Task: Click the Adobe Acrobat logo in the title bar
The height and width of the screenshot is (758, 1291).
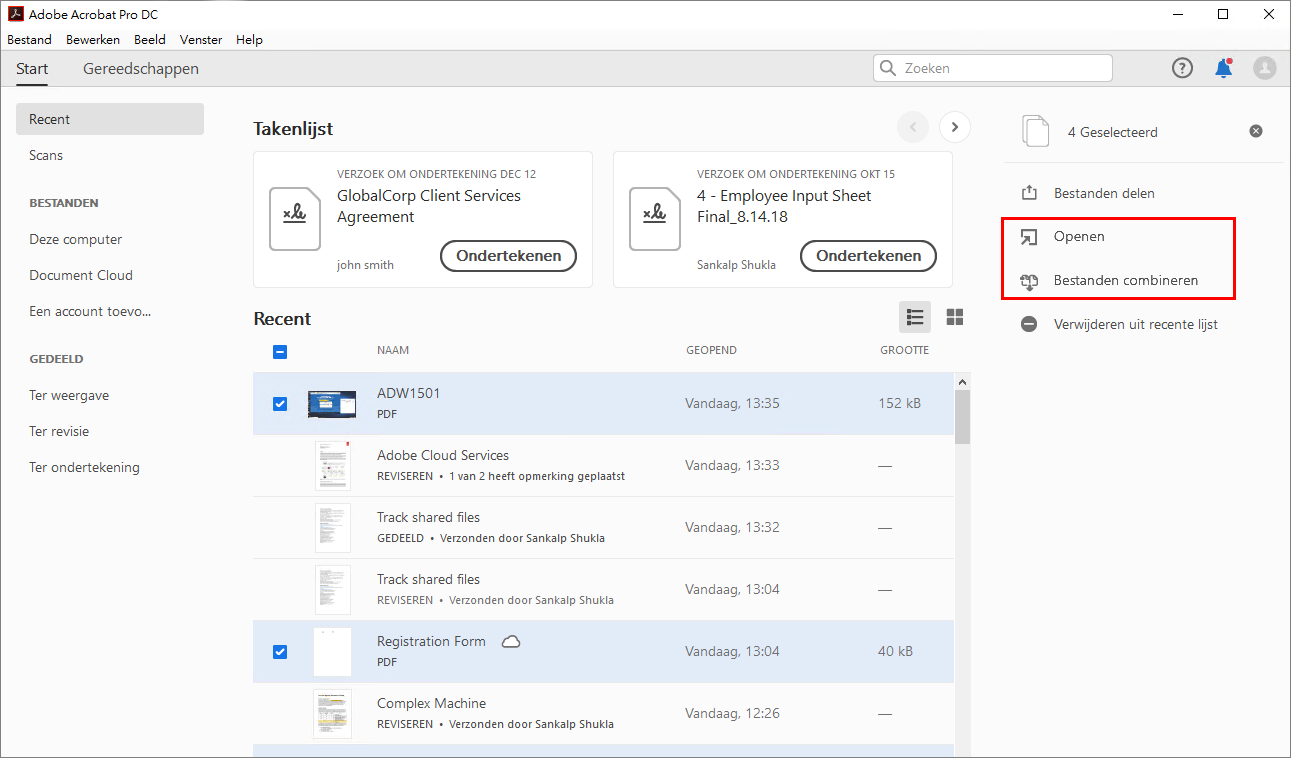Action: pyautogui.click(x=15, y=14)
